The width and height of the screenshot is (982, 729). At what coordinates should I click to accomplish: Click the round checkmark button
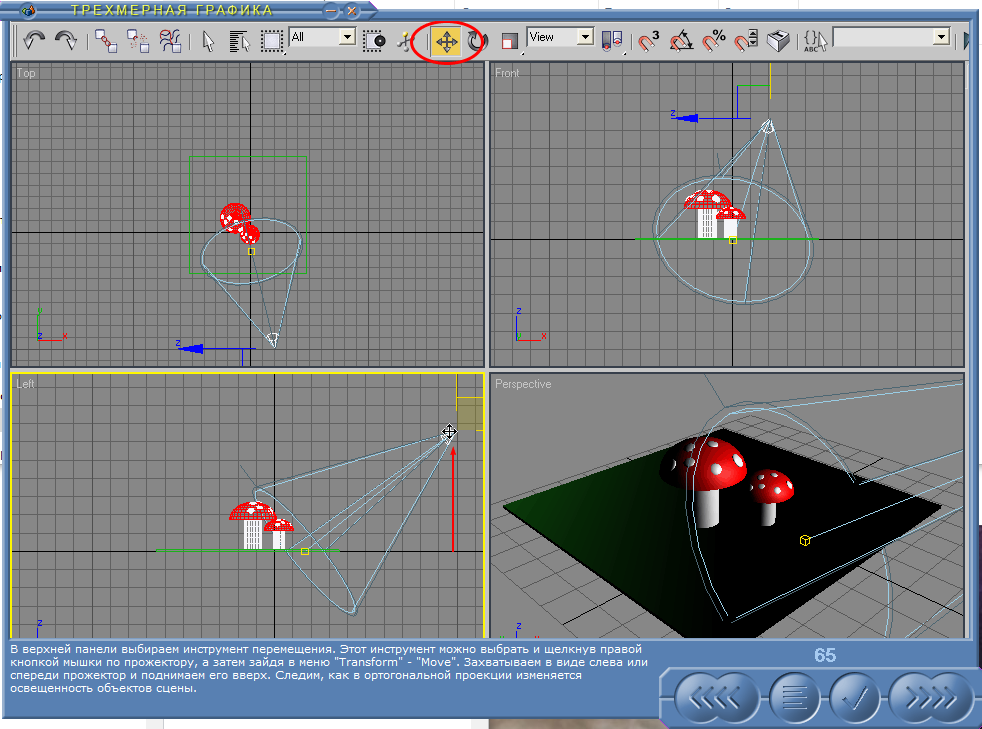pyautogui.click(x=854, y=697)
